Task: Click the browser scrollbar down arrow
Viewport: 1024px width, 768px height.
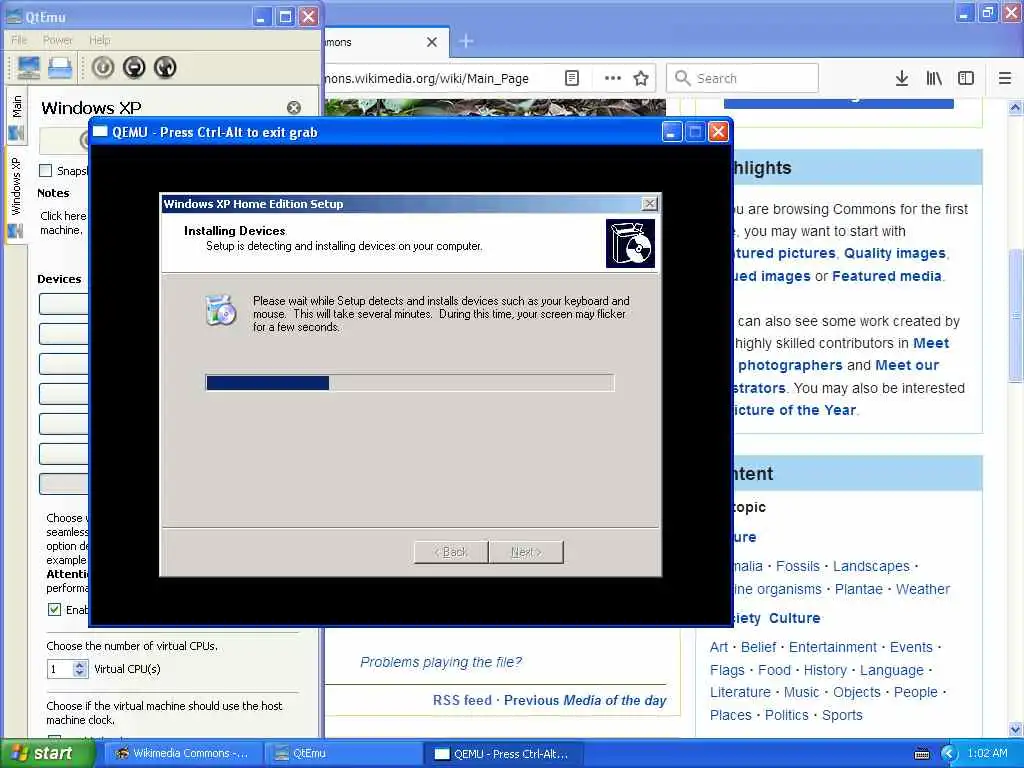Action: pos(1016,729)
